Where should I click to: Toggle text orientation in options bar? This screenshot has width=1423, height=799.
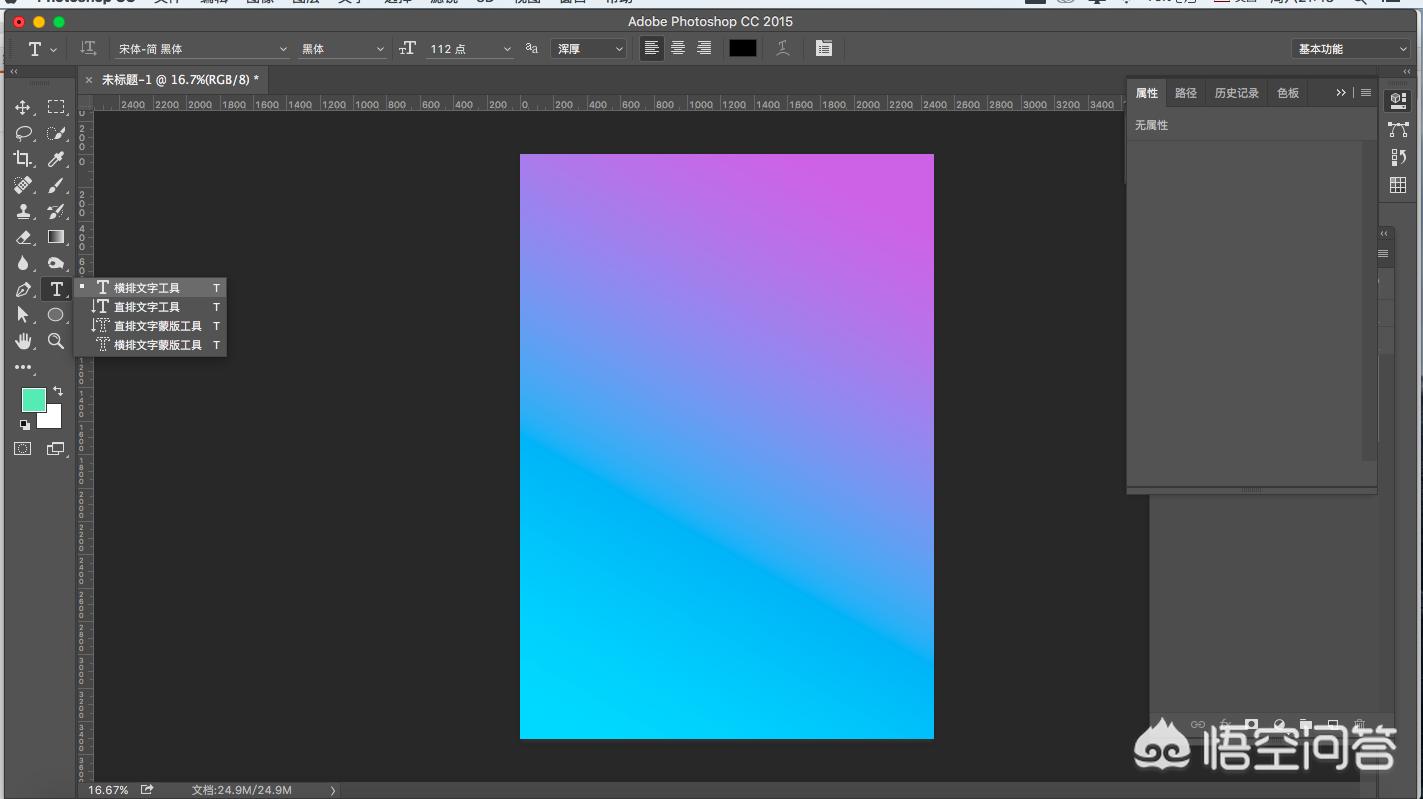88,48
